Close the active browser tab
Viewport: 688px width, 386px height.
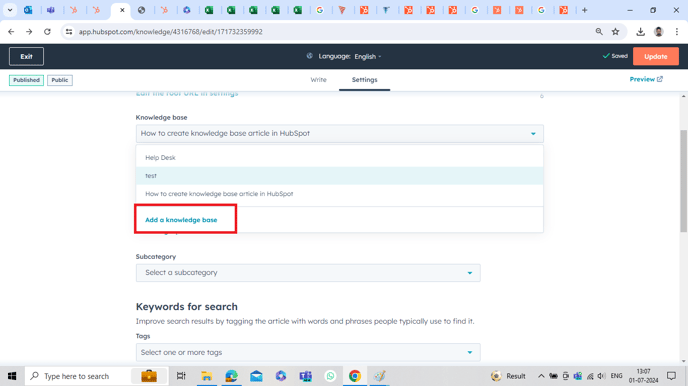coord(122,10)
